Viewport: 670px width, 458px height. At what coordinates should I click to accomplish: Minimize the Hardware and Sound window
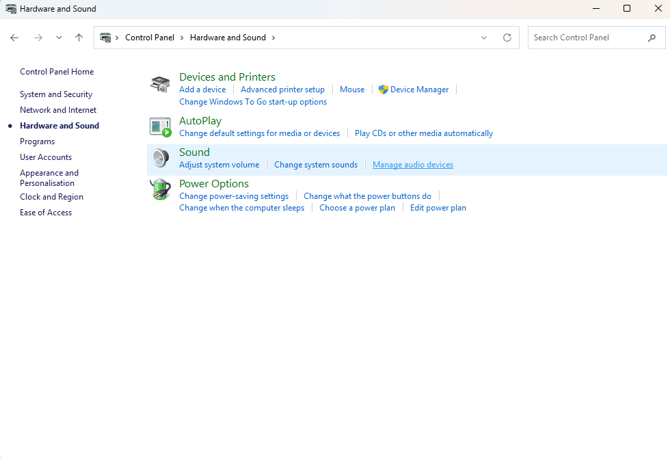596,9
